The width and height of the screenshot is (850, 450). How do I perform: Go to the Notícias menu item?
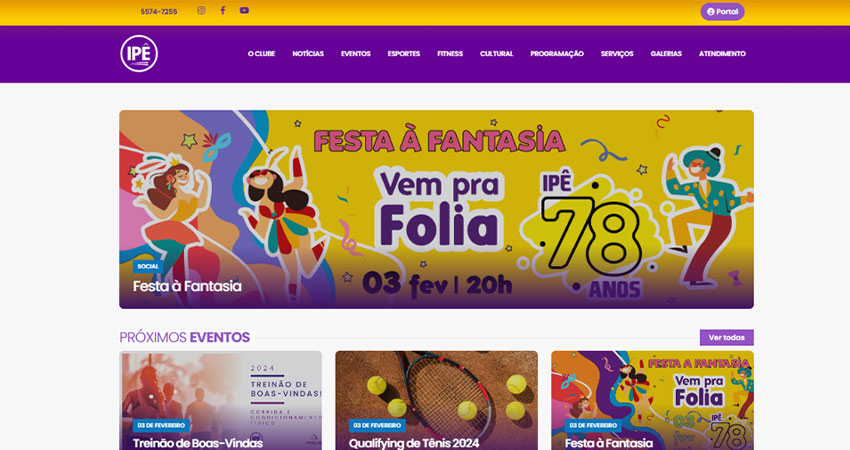(308, 54)
